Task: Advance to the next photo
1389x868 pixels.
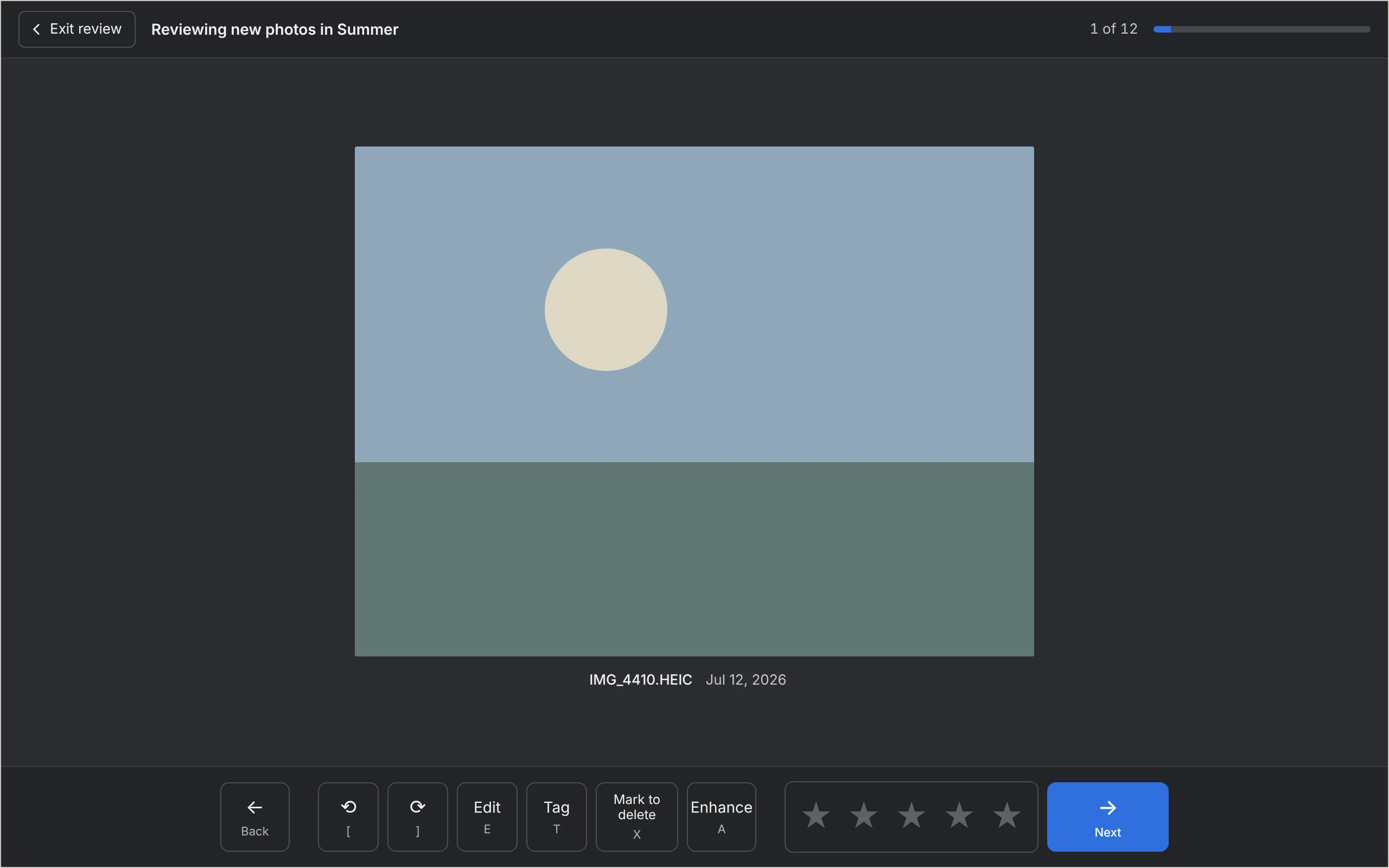Action: (x=1108, y=817)
